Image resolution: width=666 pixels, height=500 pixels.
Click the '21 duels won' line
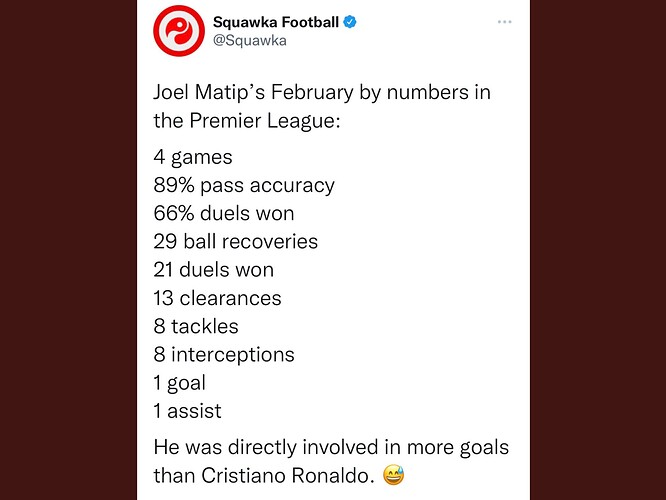click(214, 270)
